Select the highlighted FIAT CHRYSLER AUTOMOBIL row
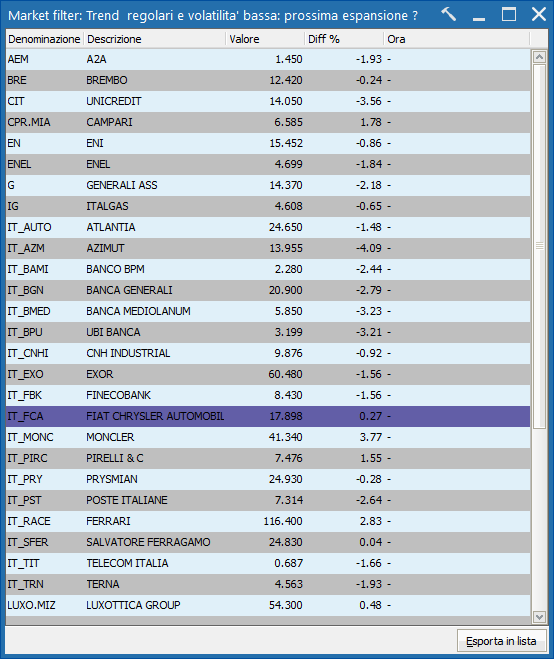Screen dimensions: 554x659 [268, 416]
